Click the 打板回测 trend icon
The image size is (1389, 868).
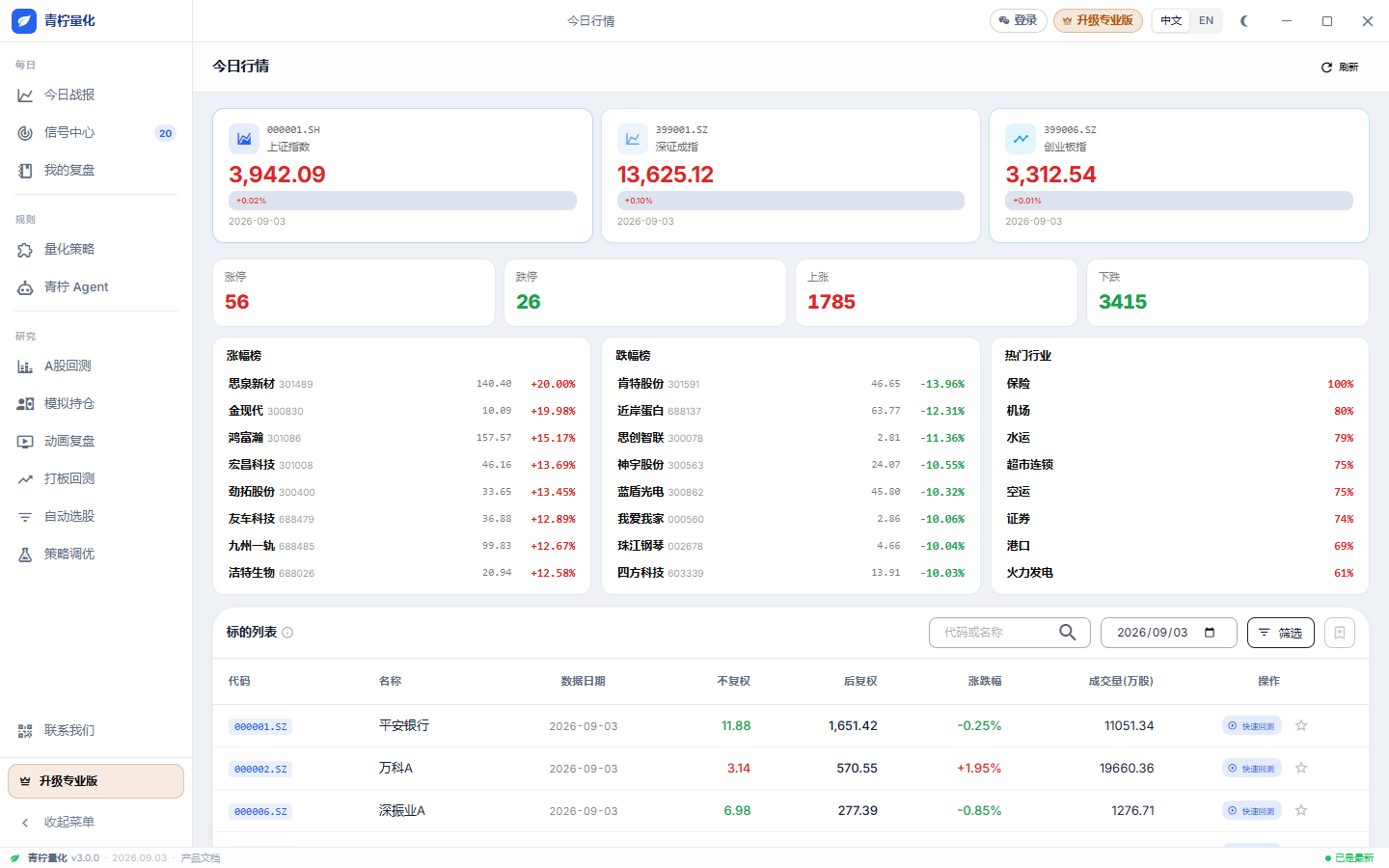[25, 479]
